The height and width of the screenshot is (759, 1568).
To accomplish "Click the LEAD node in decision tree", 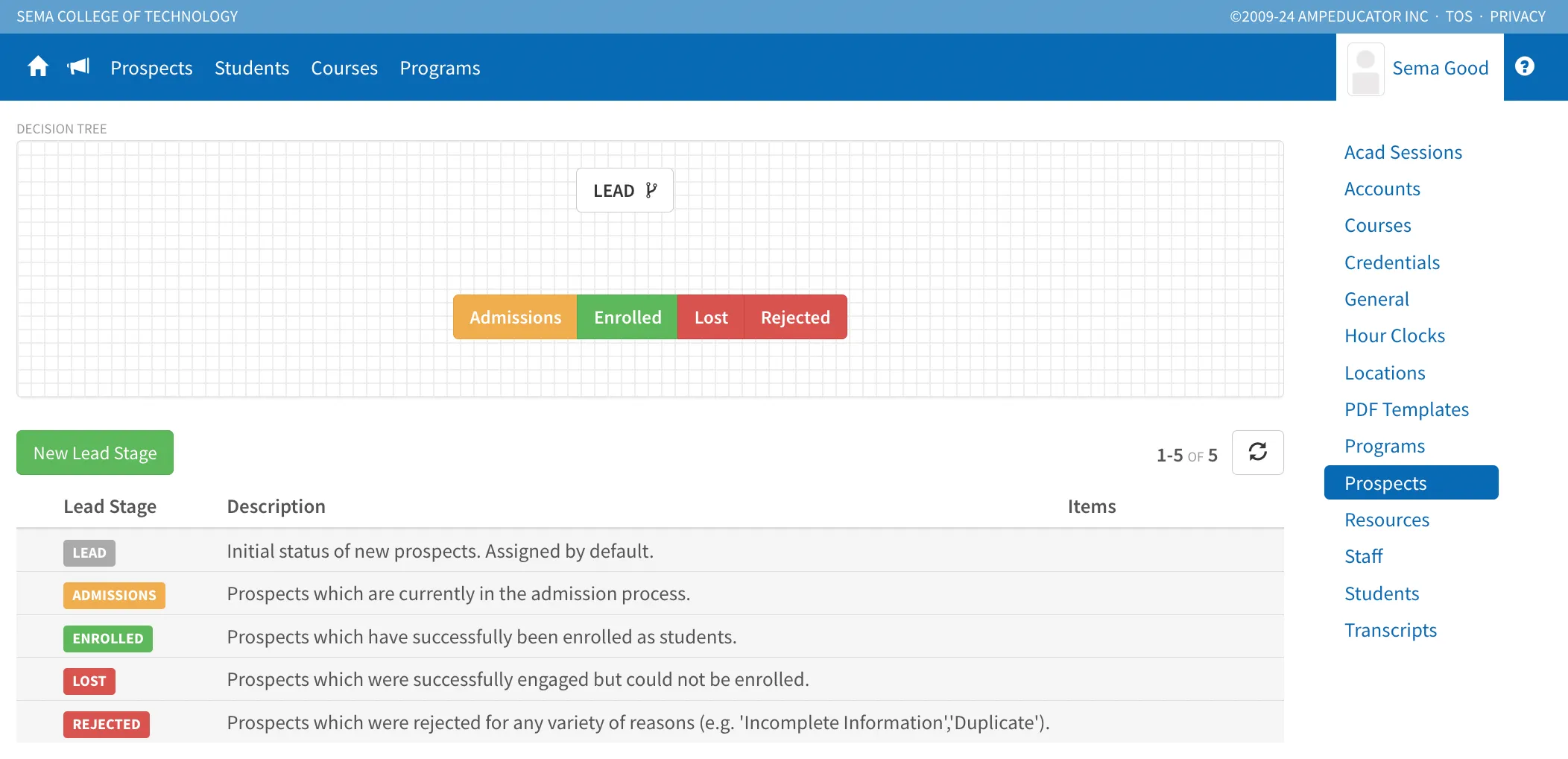I will tap(625, 190).
